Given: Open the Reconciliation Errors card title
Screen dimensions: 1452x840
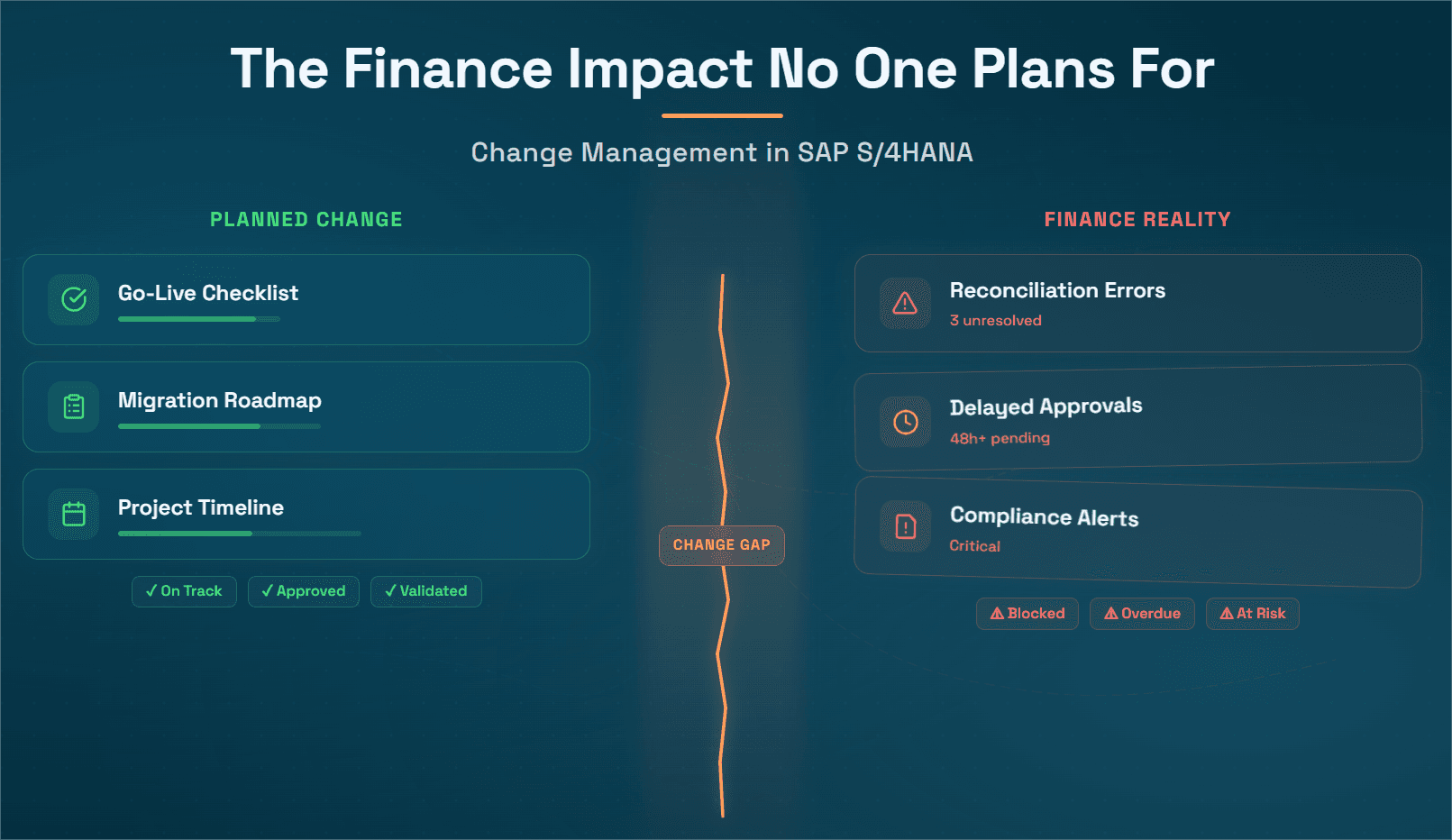Looking at the screenshot, I should [x=1057, y=290].
